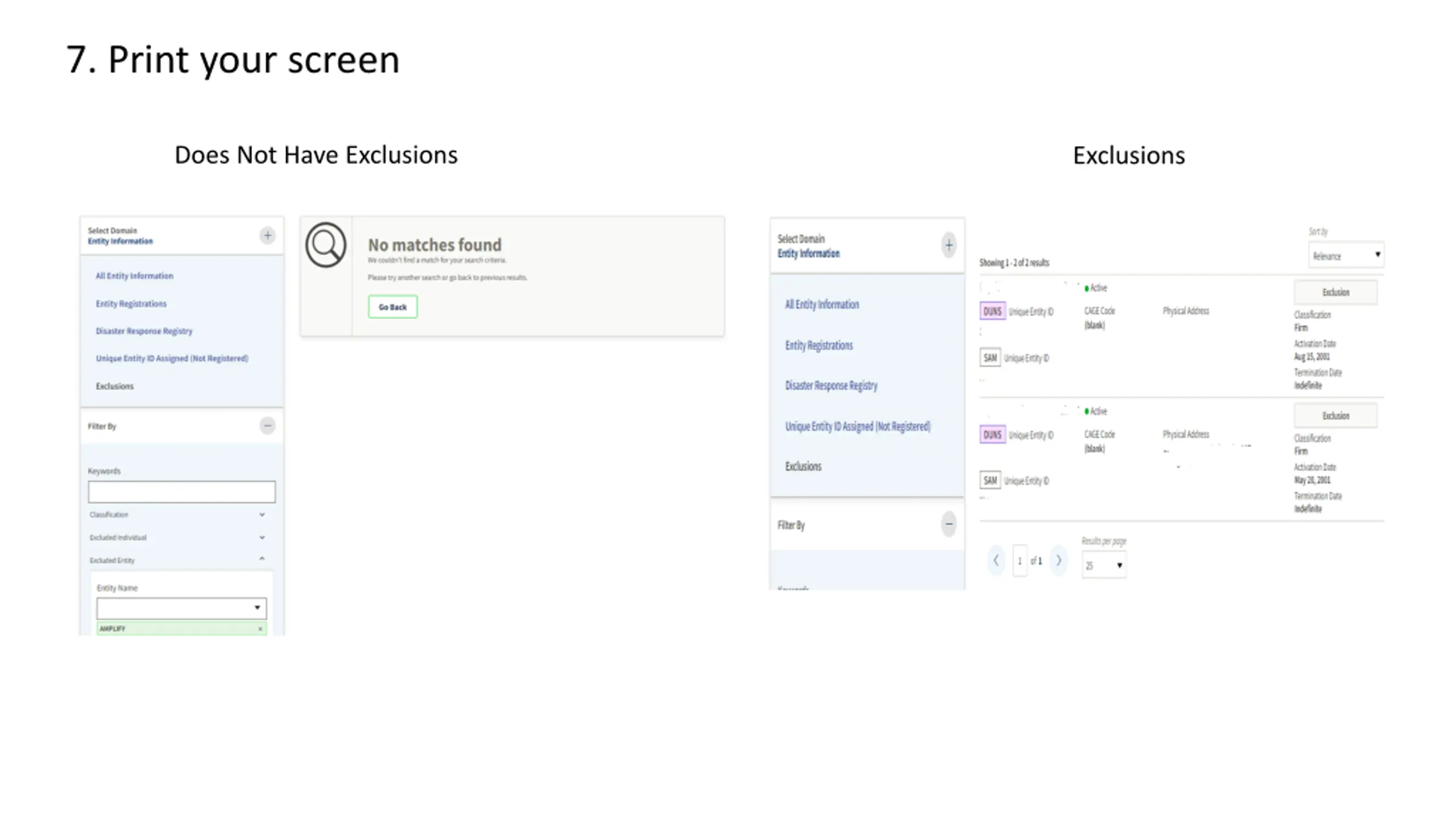Viewport: 1456px width, 819px height.
Task: Remove the AMPLIFY entity name tag
Action: point(260,628)
